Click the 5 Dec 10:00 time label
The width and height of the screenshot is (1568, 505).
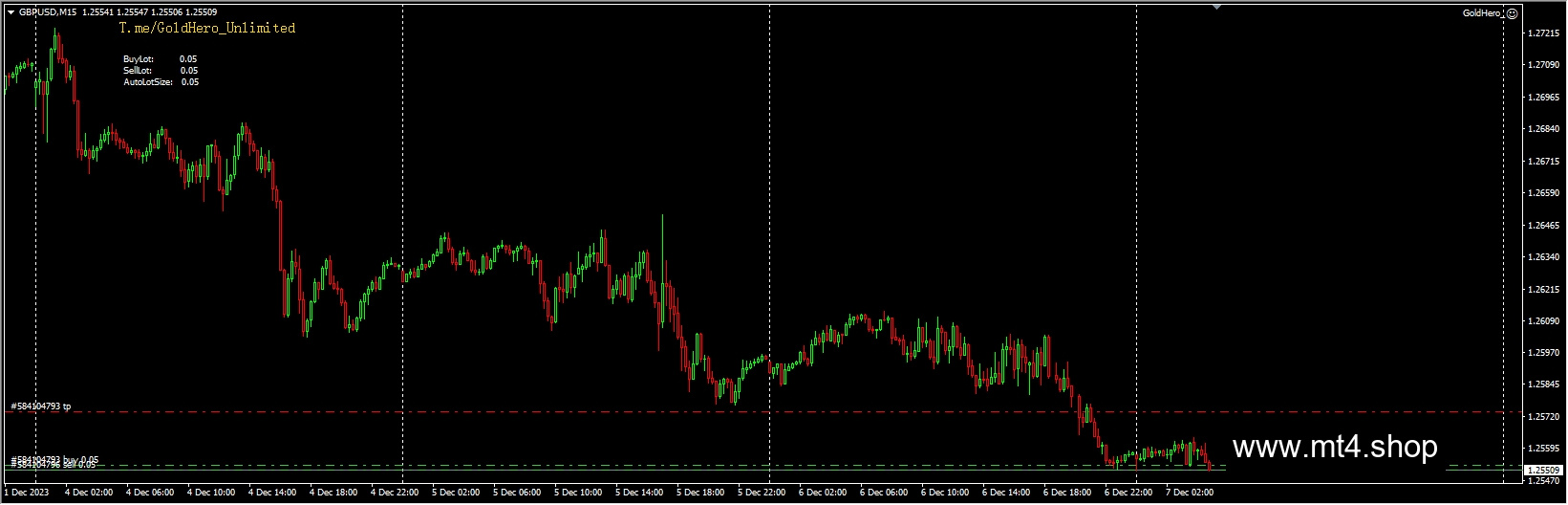[x=578, y=493]
